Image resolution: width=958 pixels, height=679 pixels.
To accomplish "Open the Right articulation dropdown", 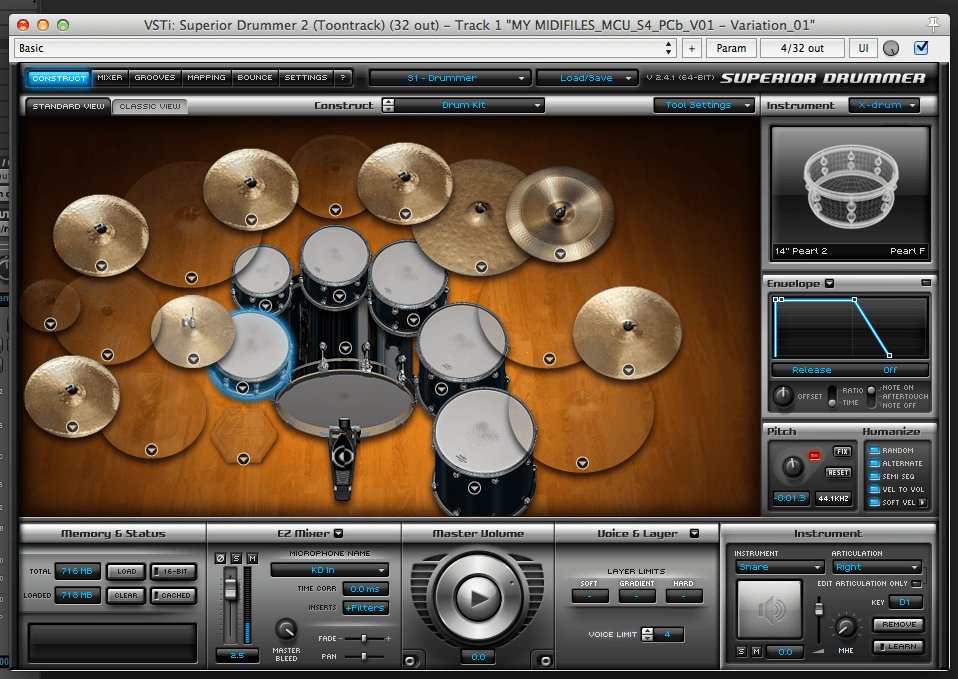I will click(877, 567).
